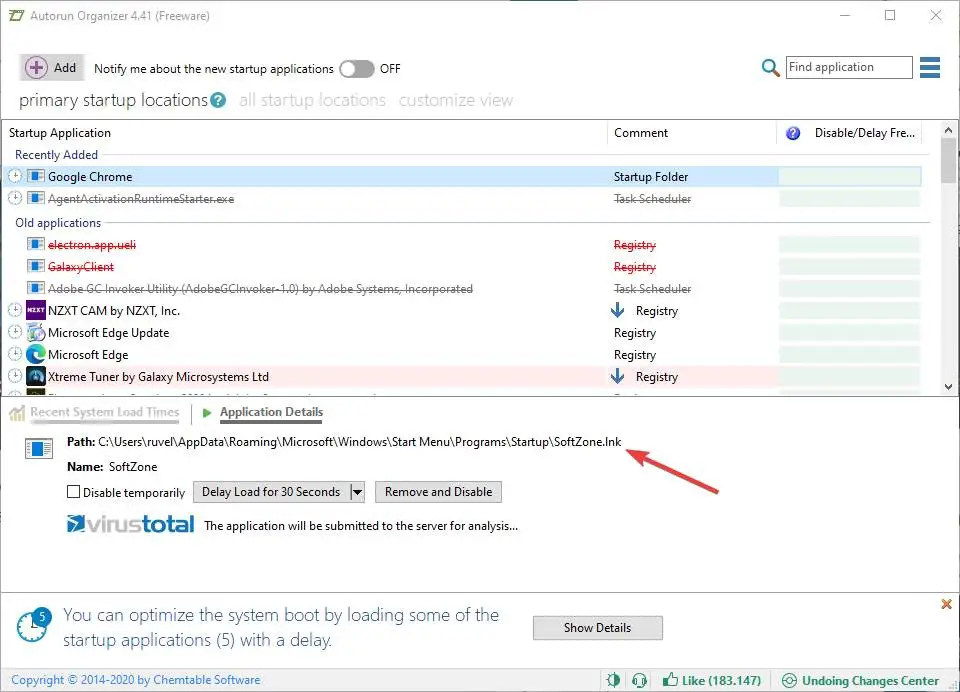Click the headset support icon in status bar
Image resolution: width=960 pixels, height=692 pixels.
[639, 680]
